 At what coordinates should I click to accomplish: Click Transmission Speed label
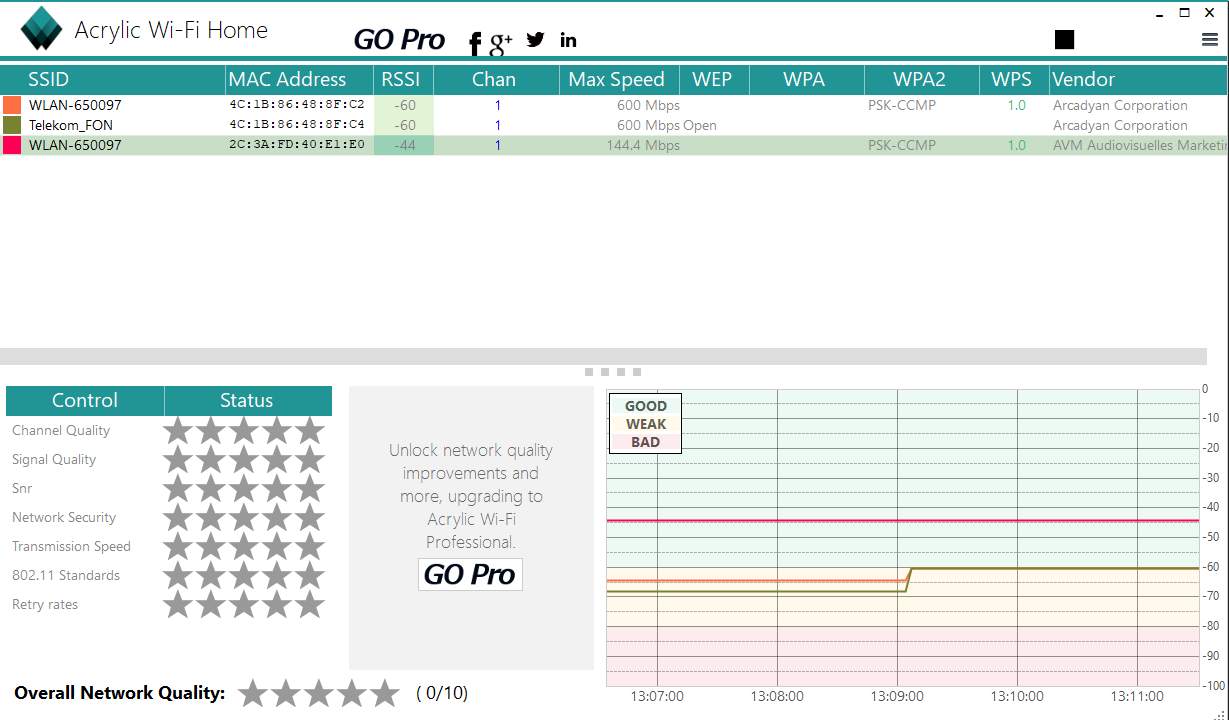71,547
